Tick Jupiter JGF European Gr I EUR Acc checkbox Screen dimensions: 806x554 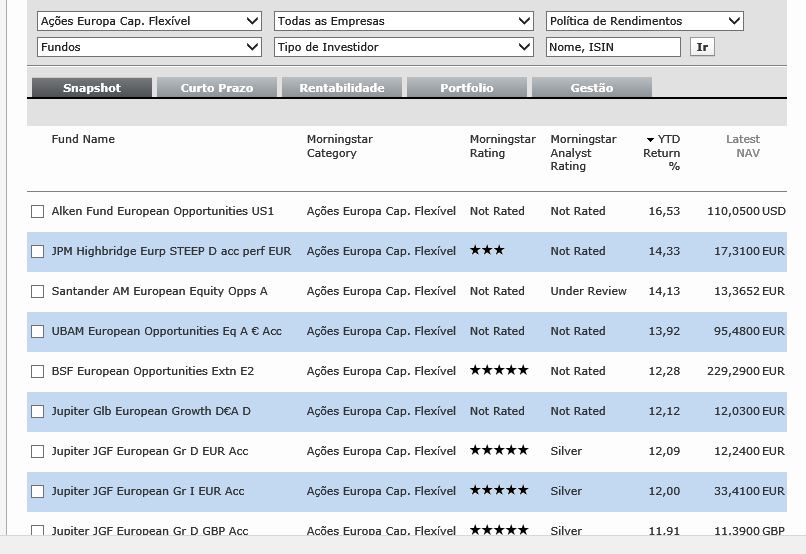coord(38,492)
